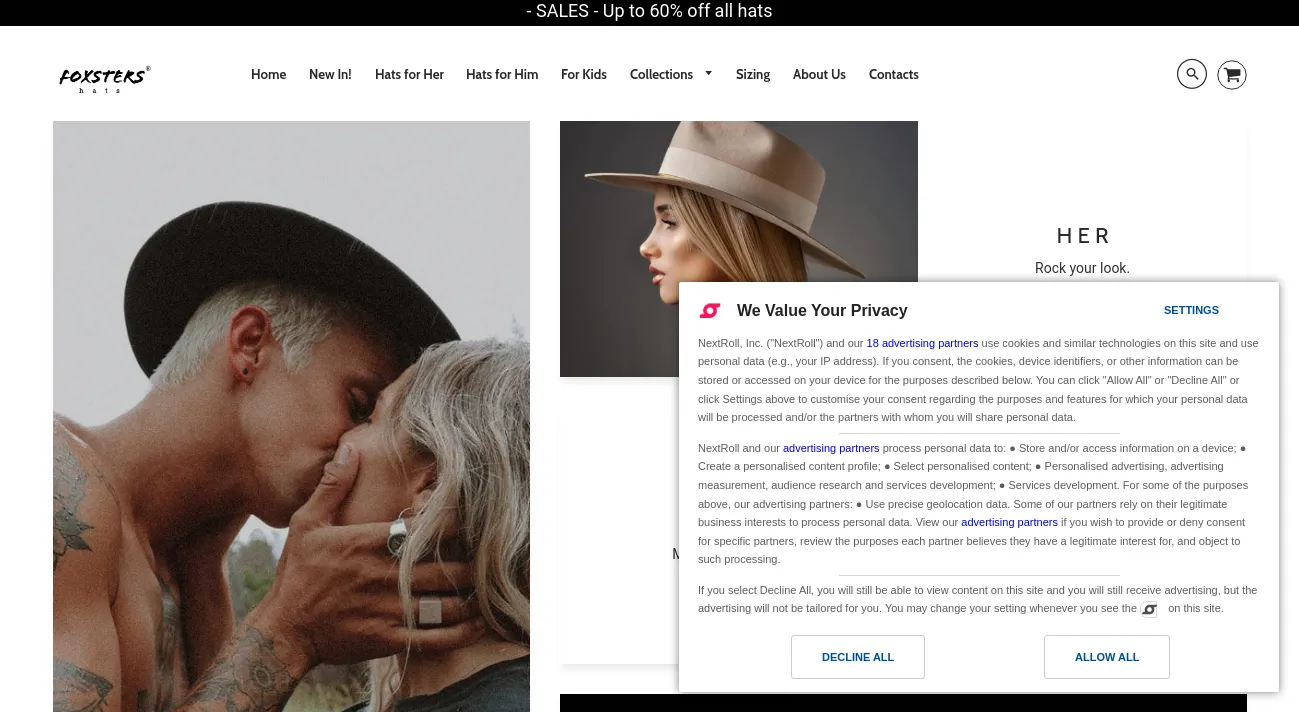1299x712 pixels.
Task: Click the couple kissing photo
Action: (291, 416)
